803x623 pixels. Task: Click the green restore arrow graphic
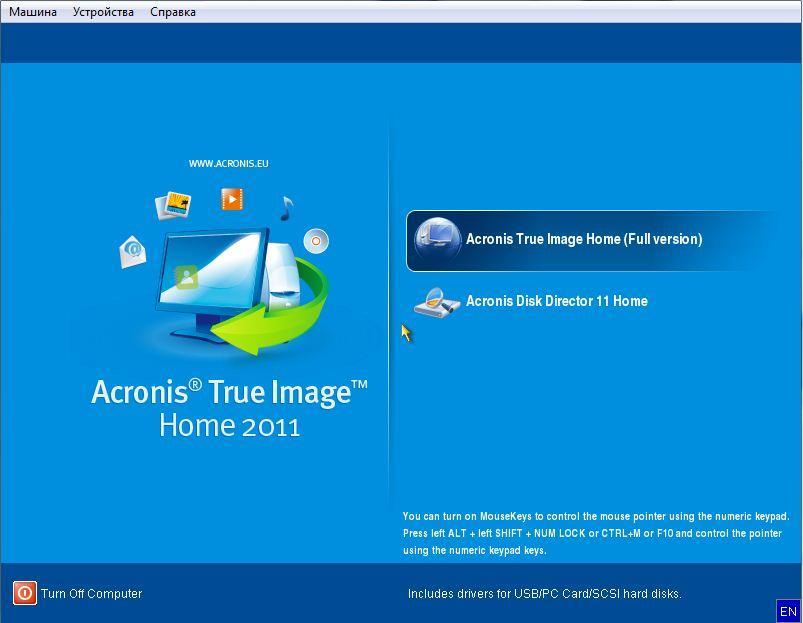[270, 307]
